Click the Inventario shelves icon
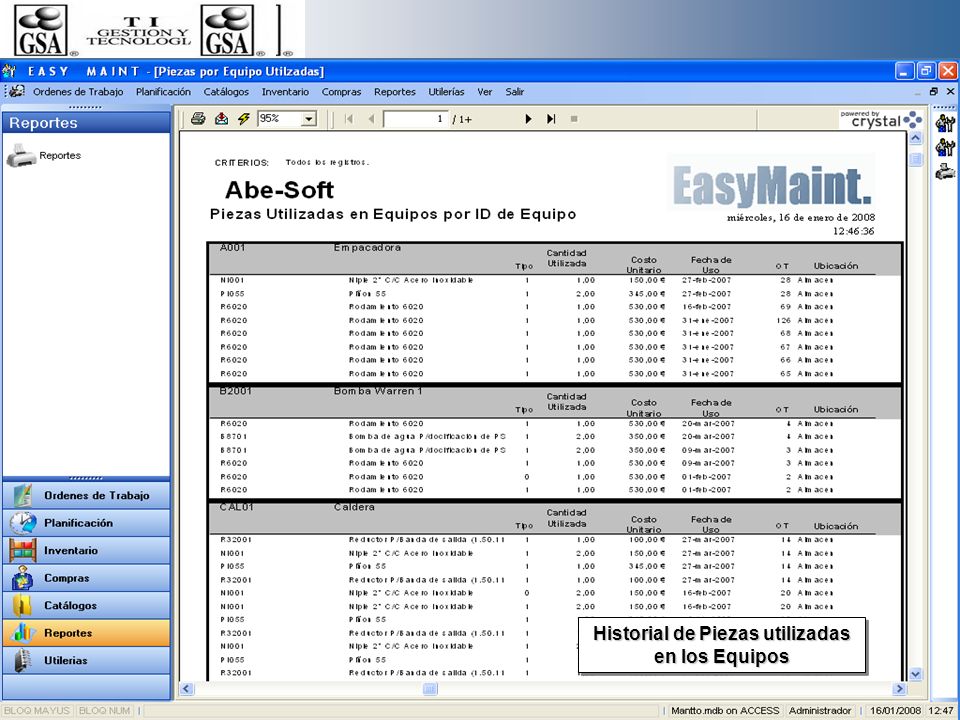This screenshot has height=720, width=960. click(x=23, y=550)
